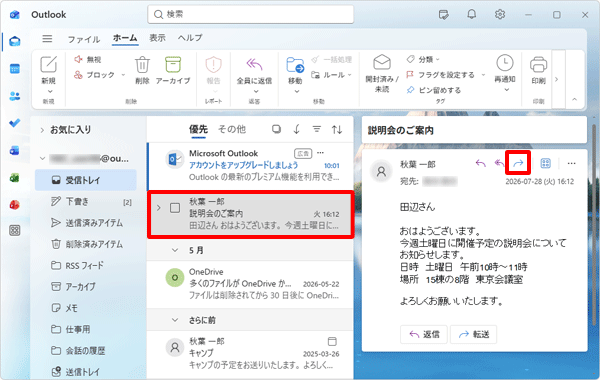Show more ribbon commands right chevron
The height and width of the screenshot is (380, 600).
(557, 79)
